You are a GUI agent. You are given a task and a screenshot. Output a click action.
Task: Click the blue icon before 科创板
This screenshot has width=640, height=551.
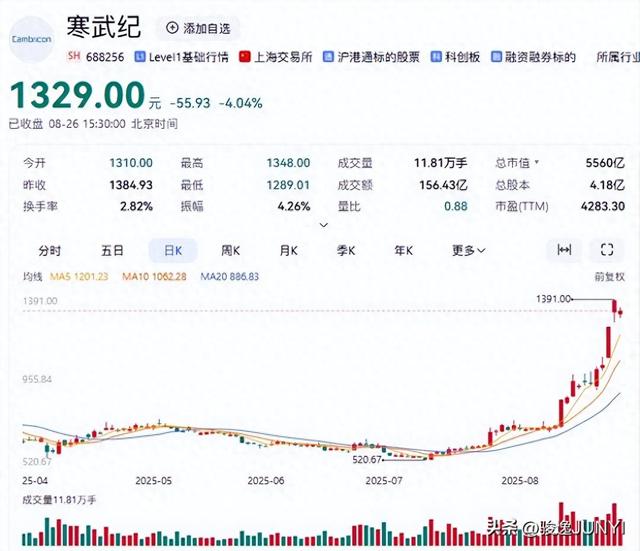[436, 57]
